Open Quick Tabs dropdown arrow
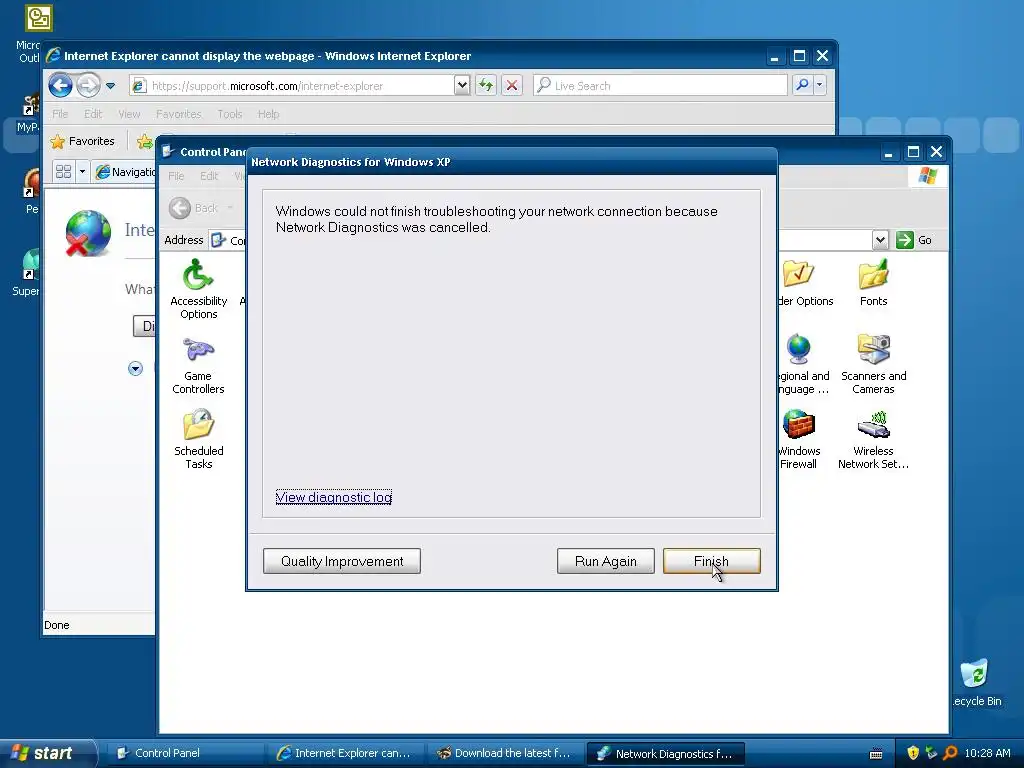Image resolution: width=1024 pixels, height=768 pixels. [x=82, y=172]
